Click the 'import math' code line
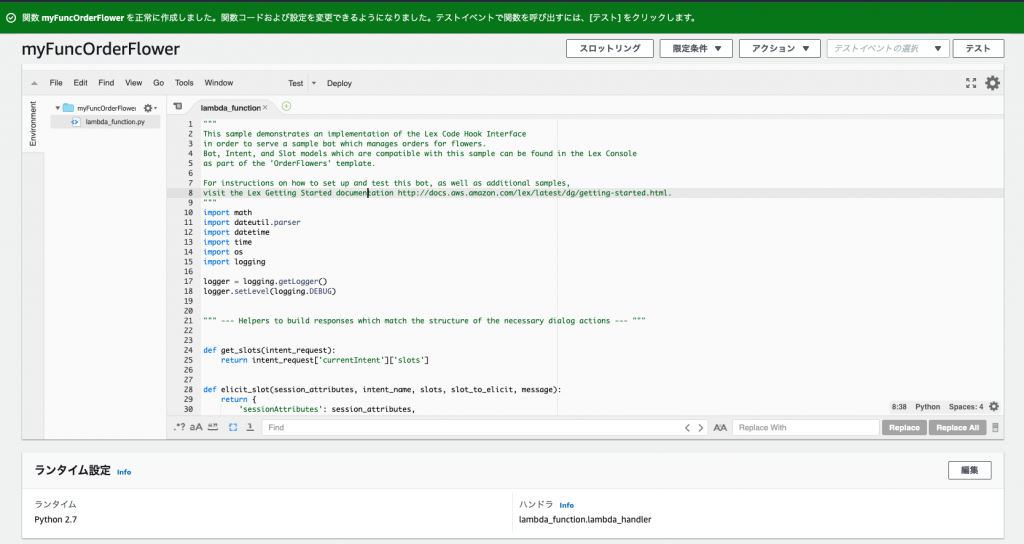Image resolution: width=1024 pixels, height=544 pixels. [x=227, y=212]
